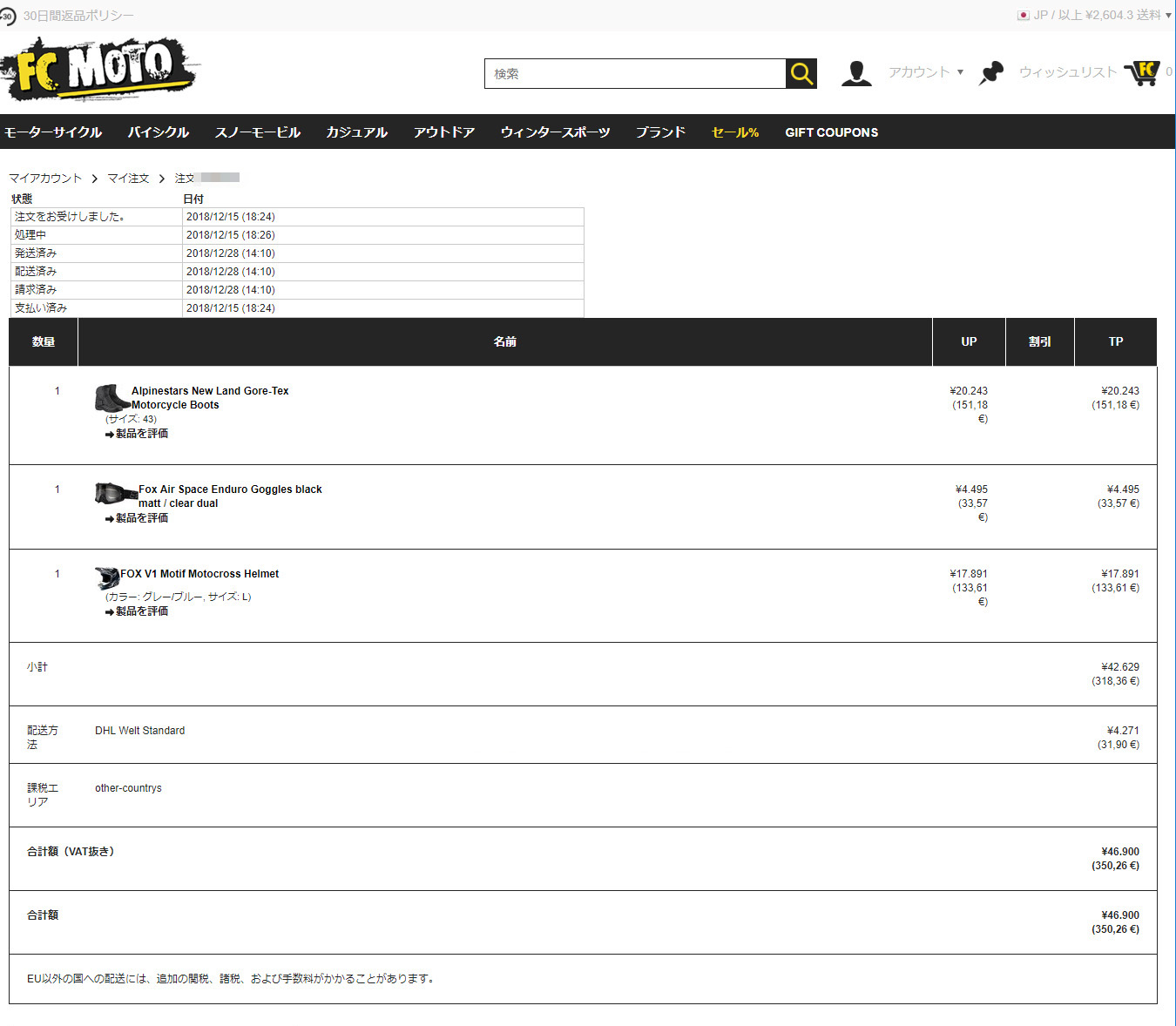Screen dimensions: 1176x1026
Task: Open the ウィッシュリスト link
Action: tap(1068, 72)
